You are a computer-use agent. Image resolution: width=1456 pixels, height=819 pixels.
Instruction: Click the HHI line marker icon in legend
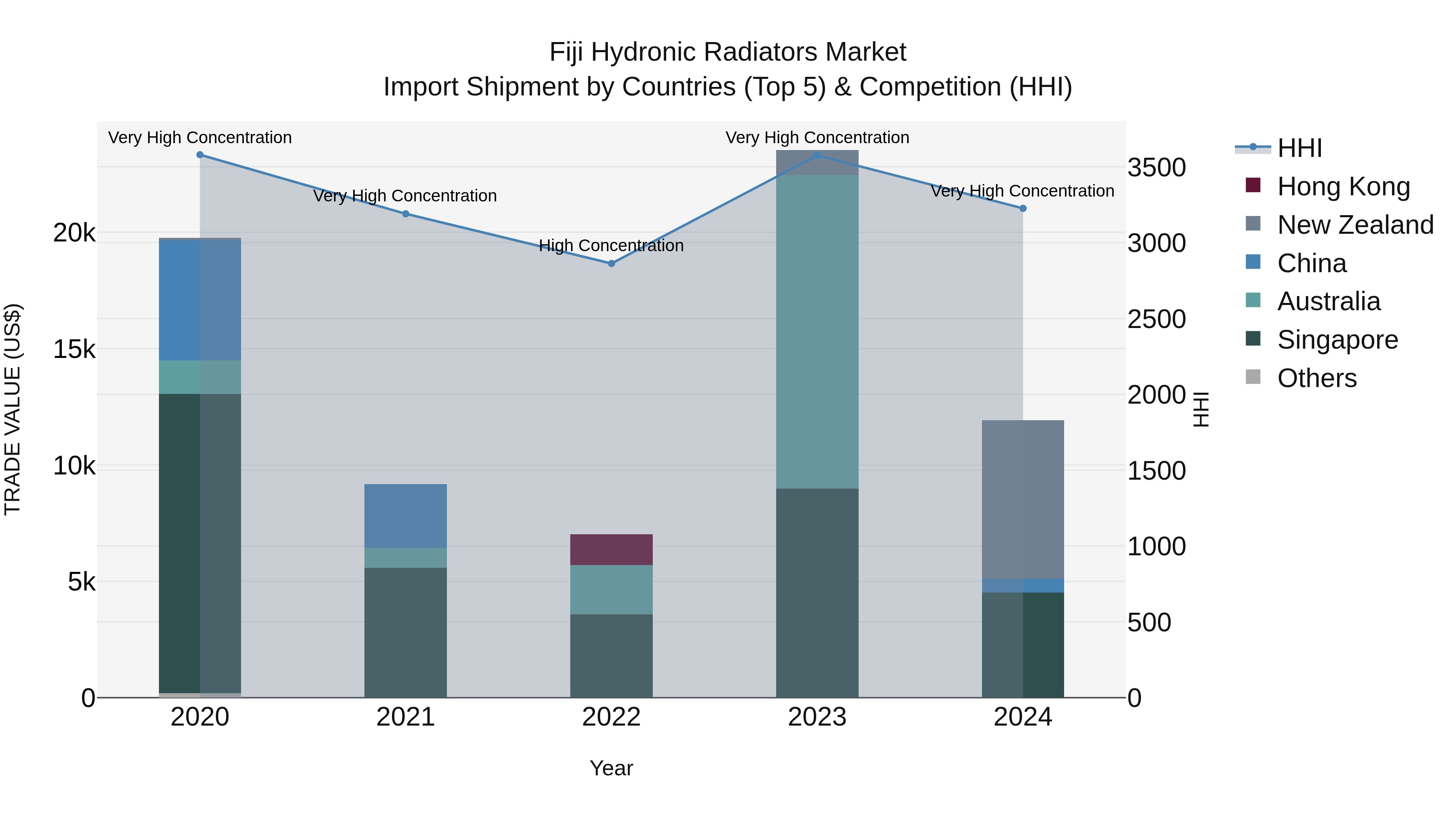[x=1253, y=148]
